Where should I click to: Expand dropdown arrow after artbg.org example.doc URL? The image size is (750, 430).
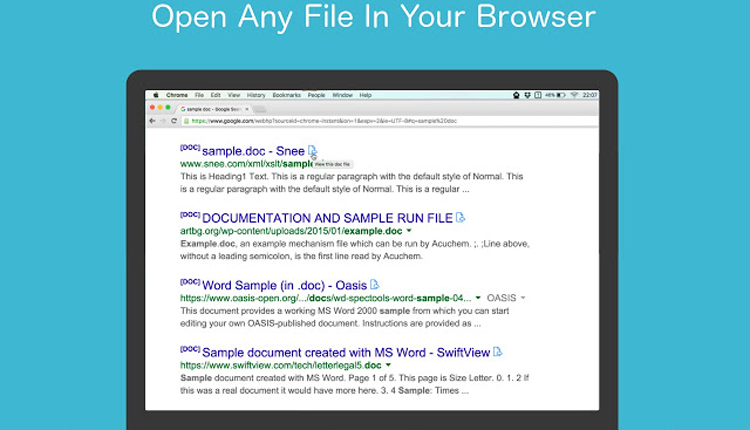coord(409,231)
